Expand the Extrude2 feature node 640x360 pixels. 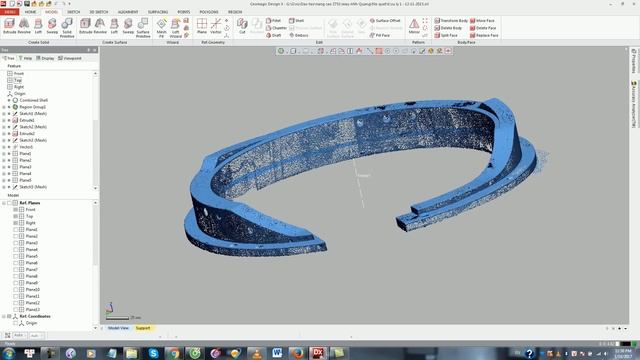click(x=4, y=133)
